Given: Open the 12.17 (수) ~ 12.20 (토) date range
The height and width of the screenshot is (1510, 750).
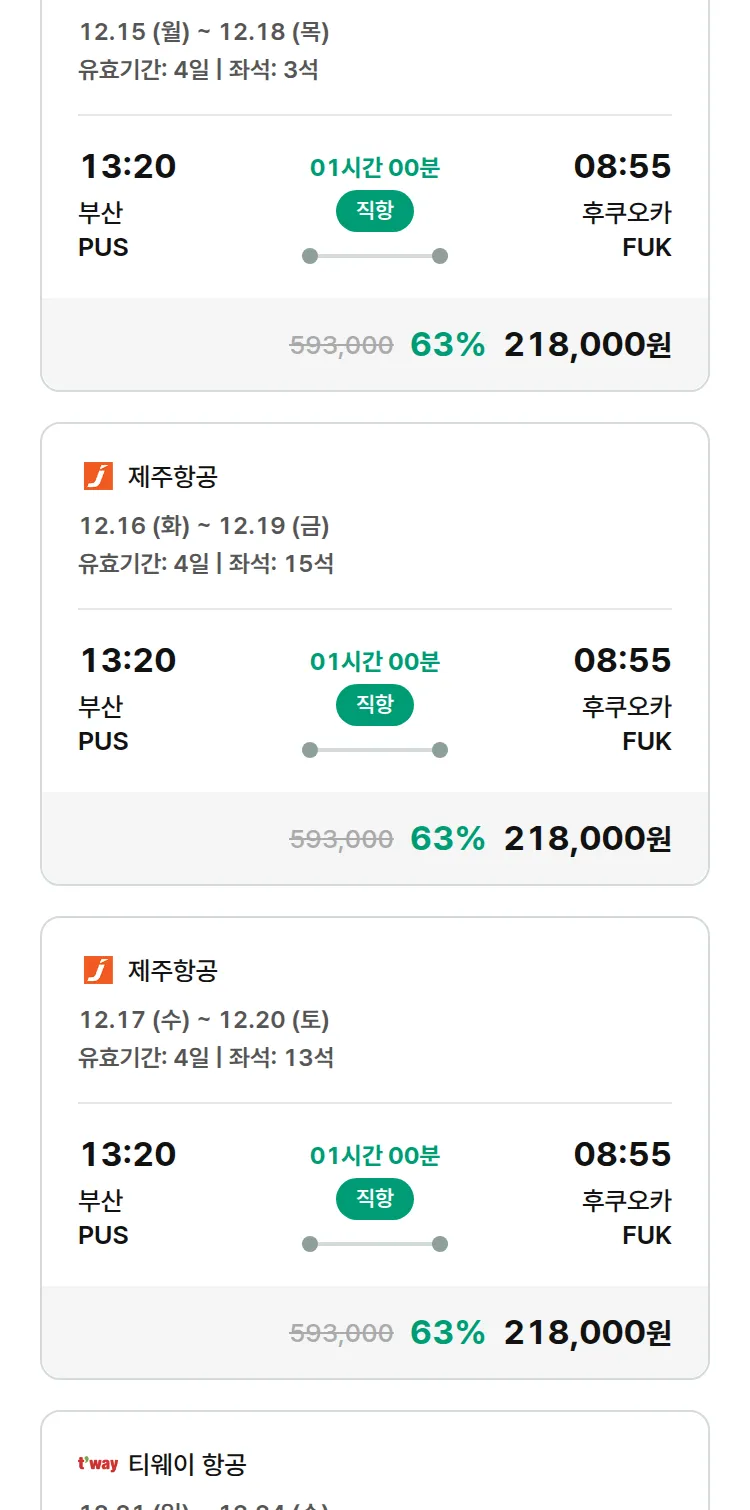Looking at the screenshot, I should [x=204, y=1020].
